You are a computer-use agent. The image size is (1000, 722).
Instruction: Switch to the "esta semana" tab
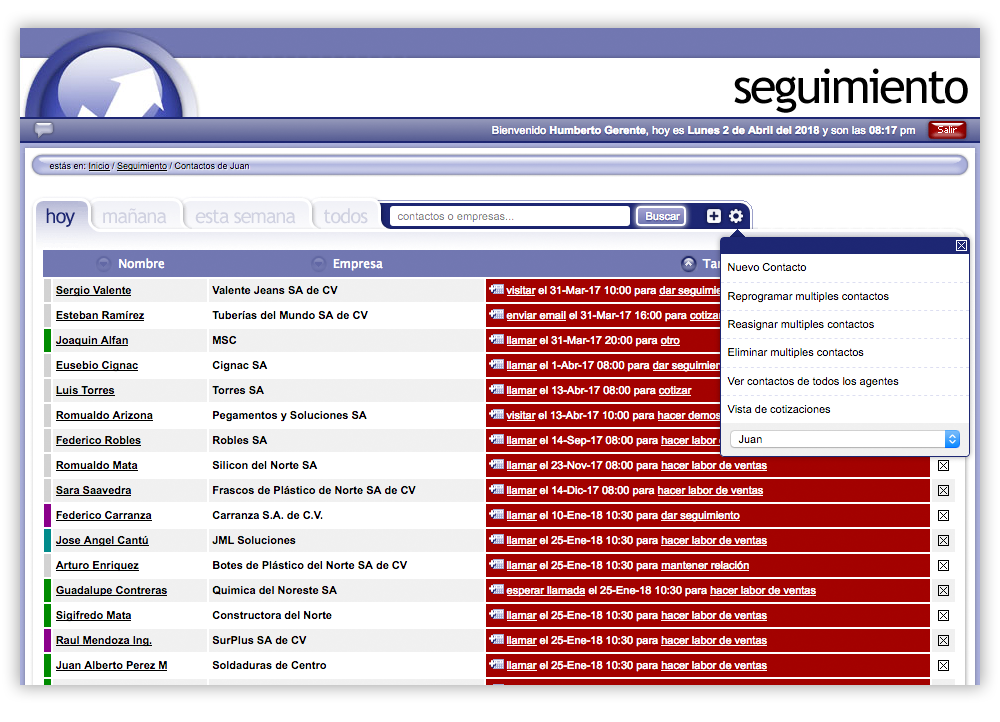245,217
